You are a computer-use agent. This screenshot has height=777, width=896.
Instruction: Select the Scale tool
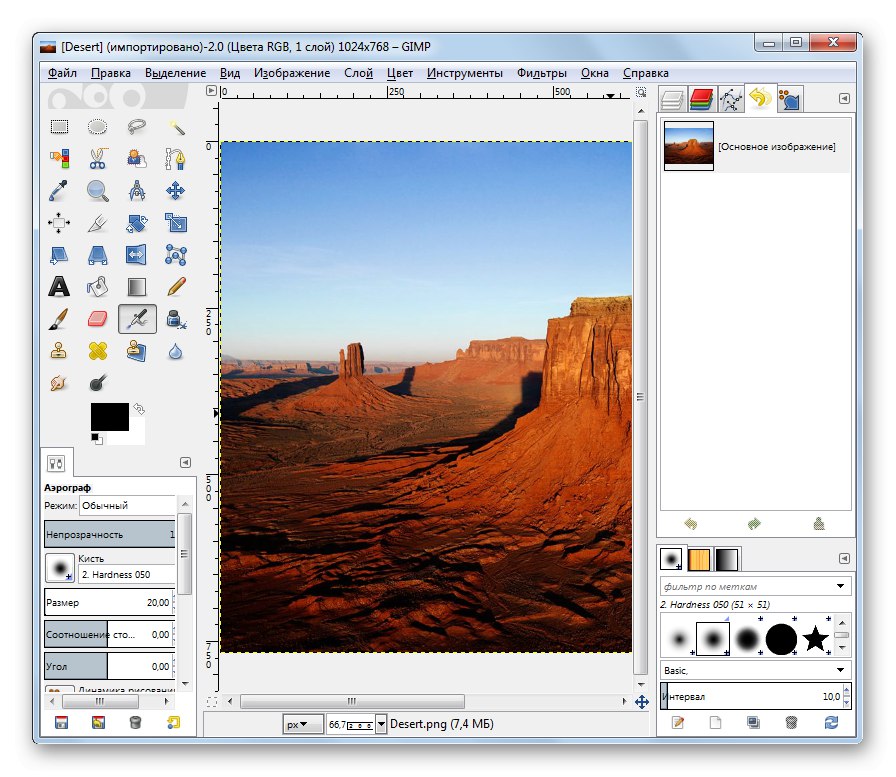(175, 223)
